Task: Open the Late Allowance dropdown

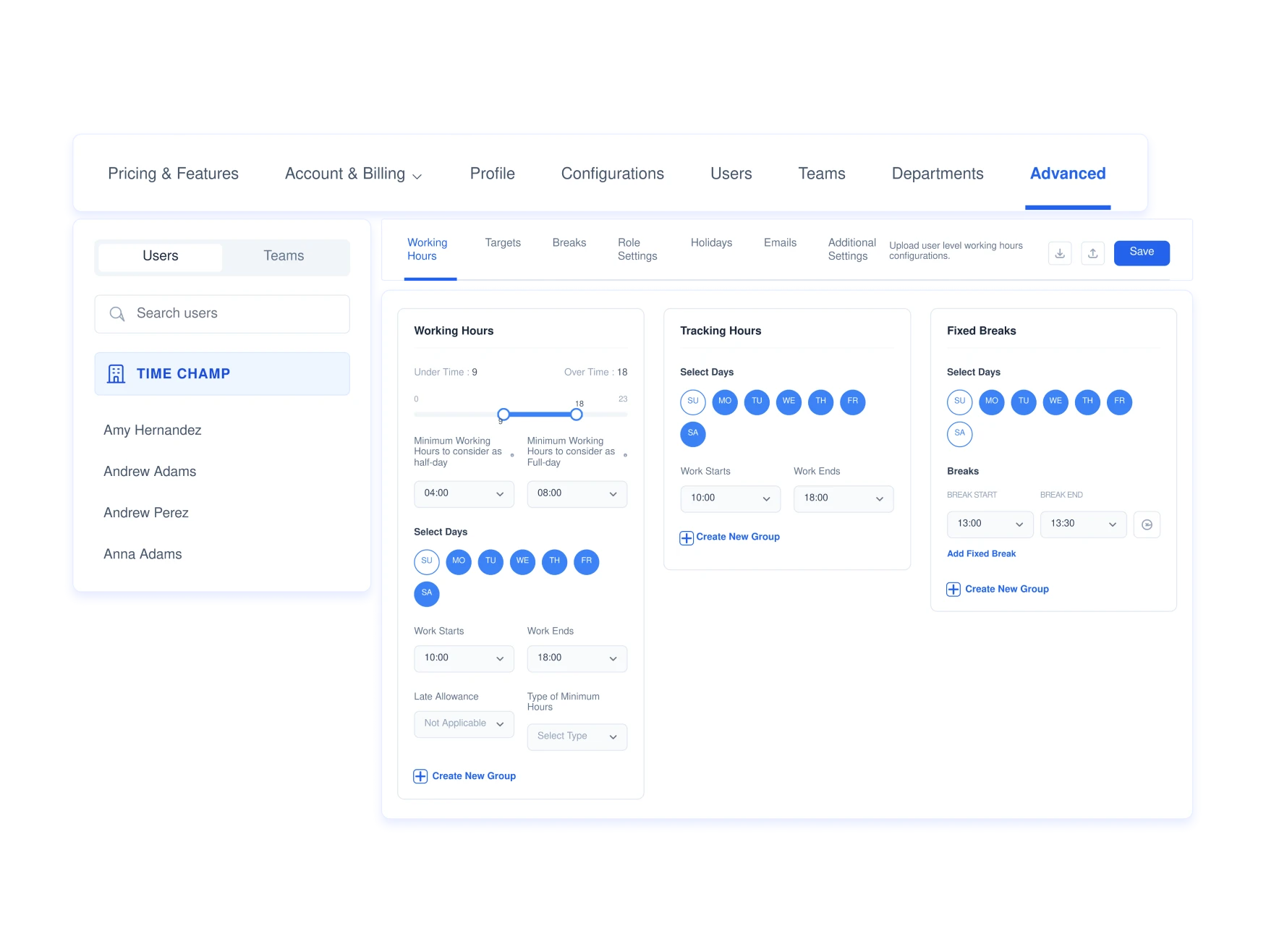Action: (x=464, y=724)
